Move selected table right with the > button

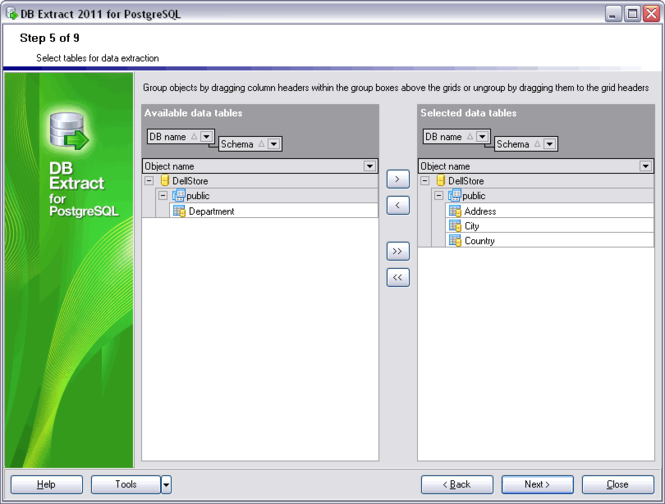[398, 179]
